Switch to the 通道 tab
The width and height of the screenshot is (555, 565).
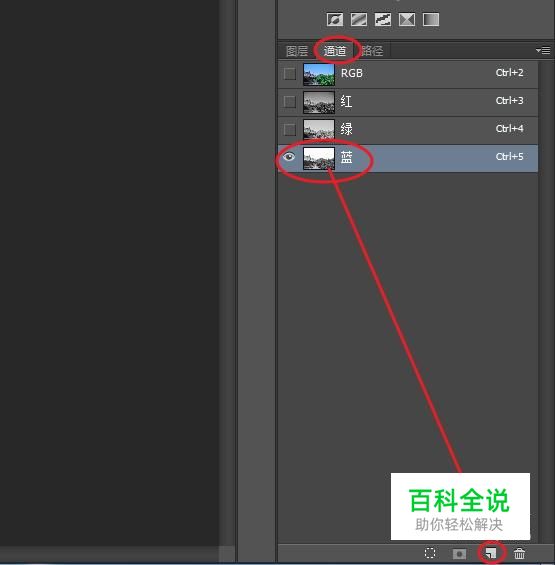[x=335, y=51]
